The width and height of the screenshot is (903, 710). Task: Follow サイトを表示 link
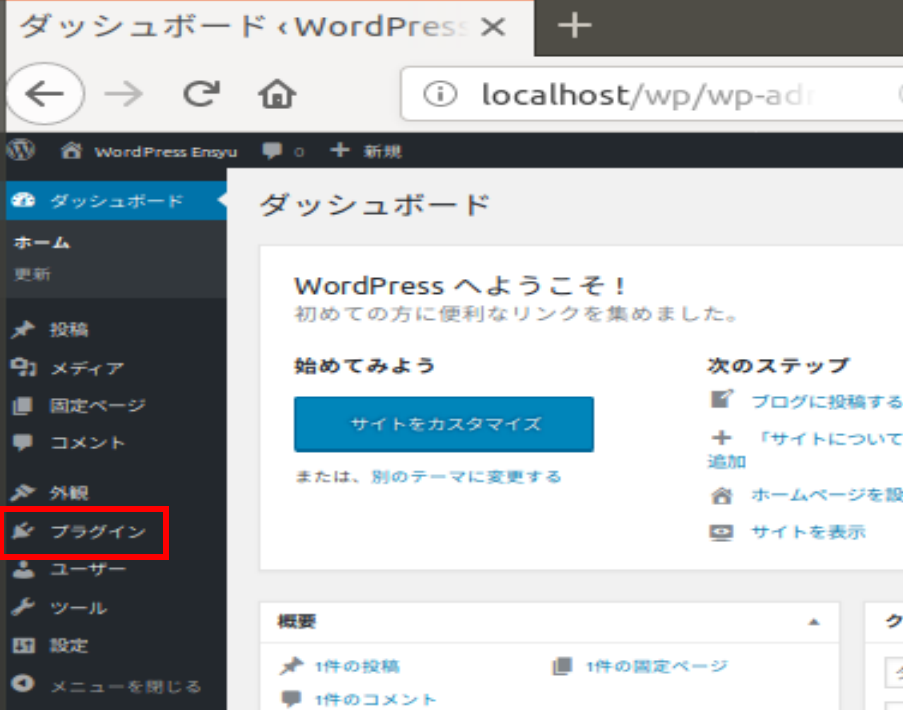pos(808,532)
